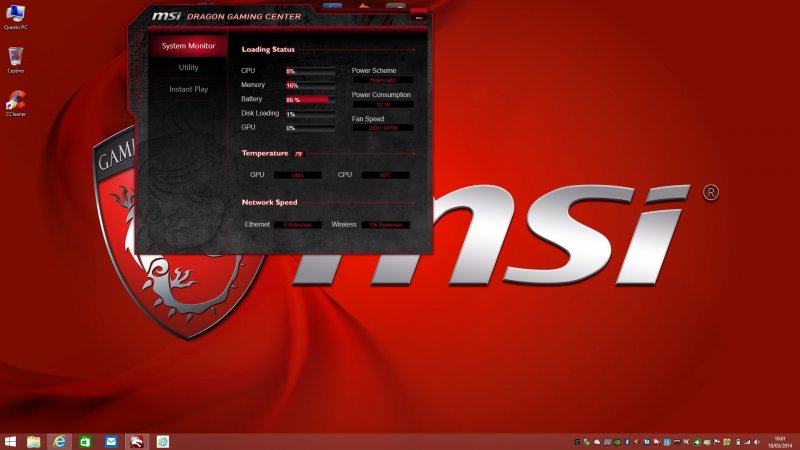Open the Windows Store taskbar icon

(x=85, y=442)
